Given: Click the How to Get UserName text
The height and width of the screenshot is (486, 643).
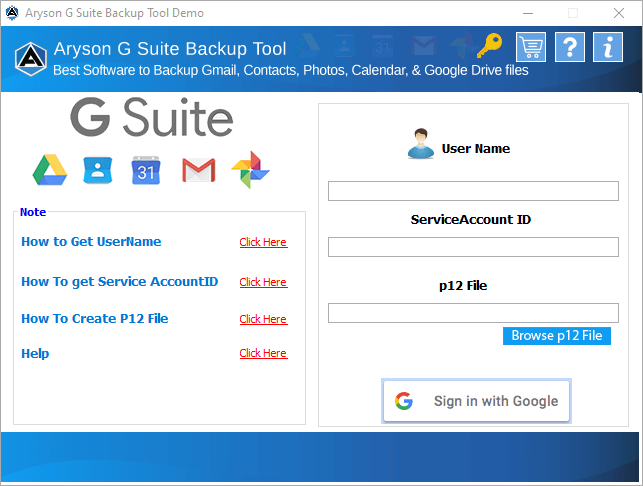Looking at the screenshot, I should [91, 242].
